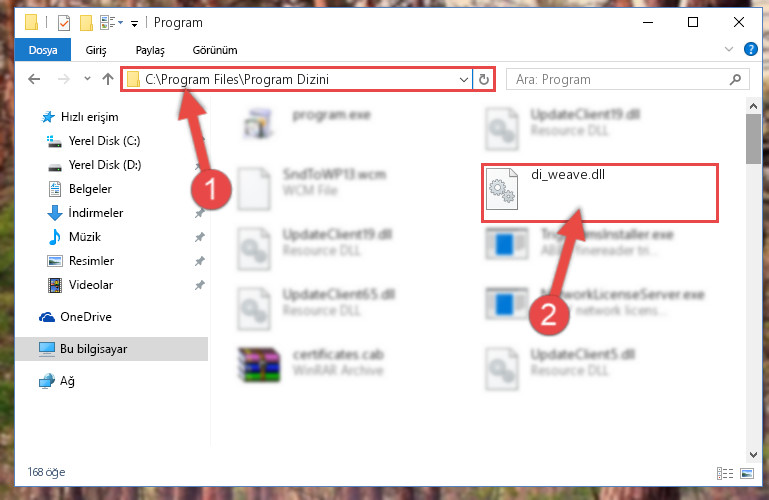Open the Dosya menu tab
The image size is (769, 500).
[x=43, y=50]
